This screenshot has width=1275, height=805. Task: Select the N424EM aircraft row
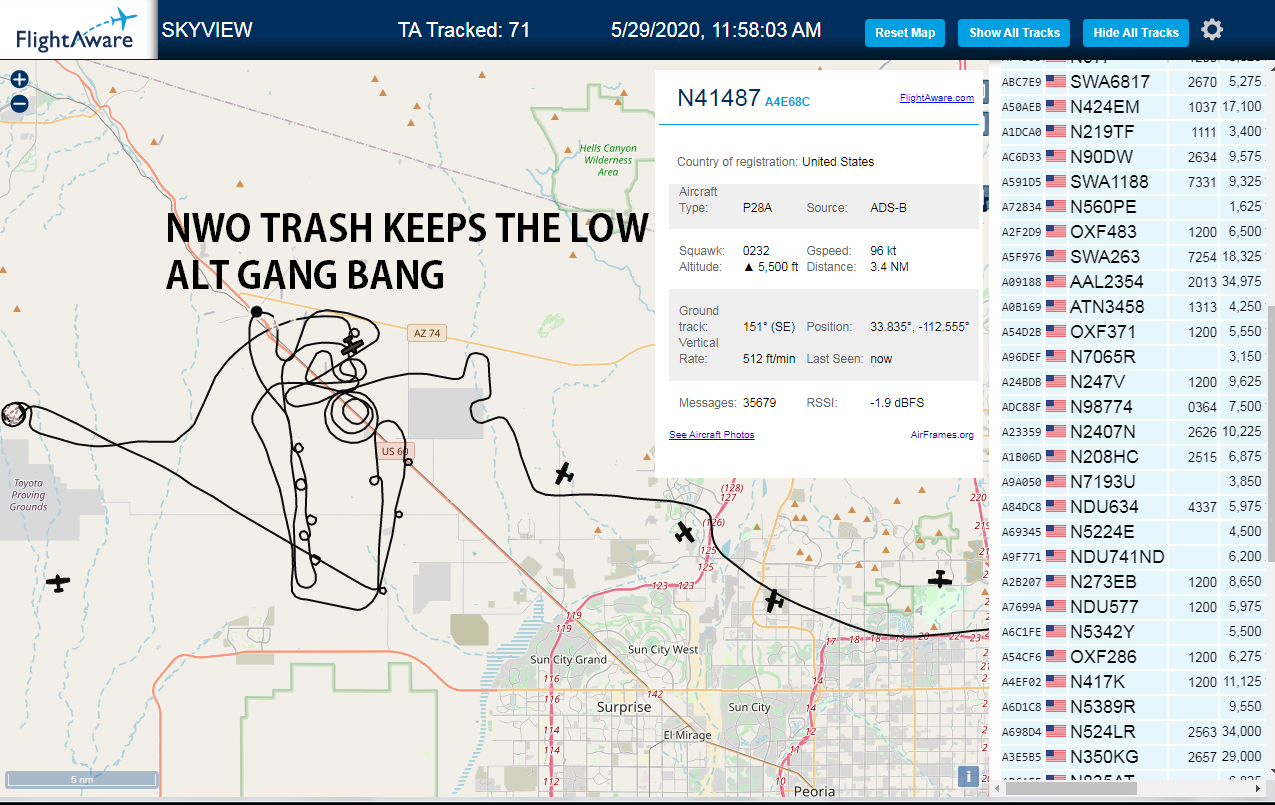(x=1133, y=107)
